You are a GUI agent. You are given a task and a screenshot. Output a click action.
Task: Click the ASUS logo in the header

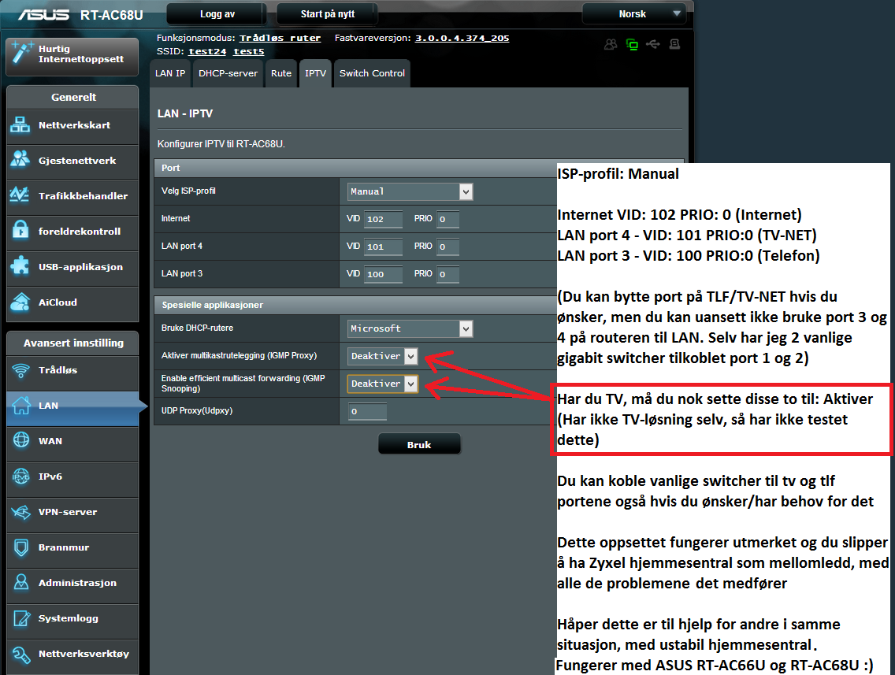43,14
